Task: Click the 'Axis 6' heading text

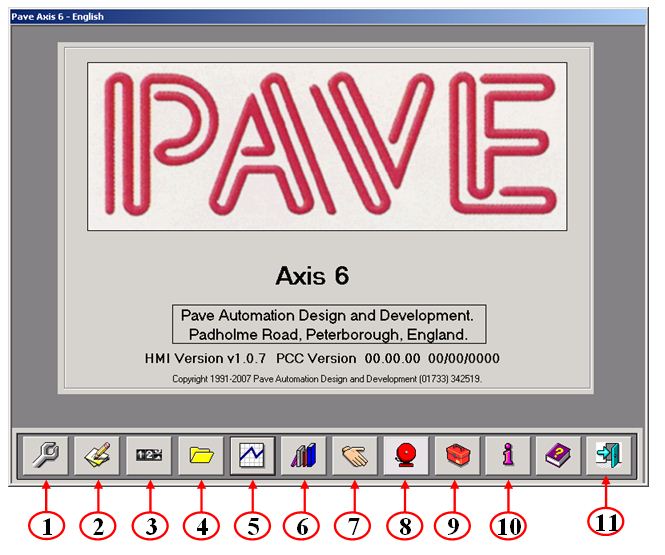Action: click(x=313, y=276)
